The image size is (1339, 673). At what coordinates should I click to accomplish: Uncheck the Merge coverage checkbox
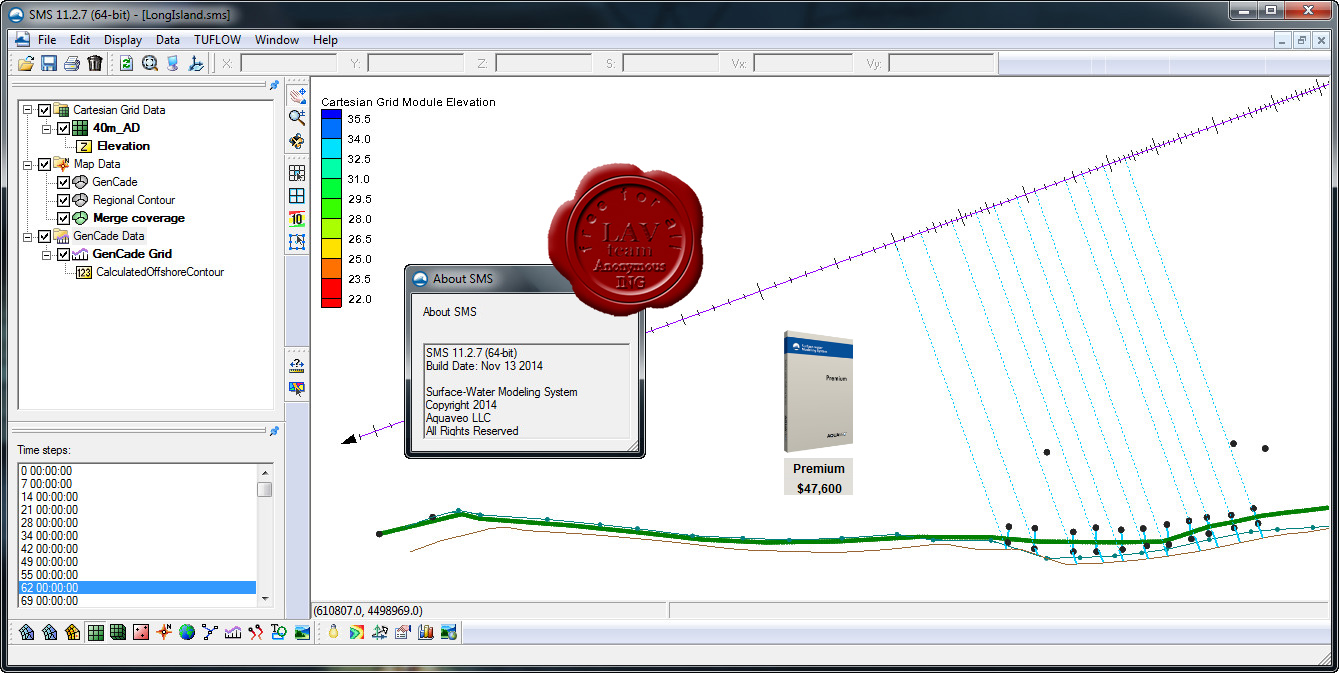[x=63, y=218]
